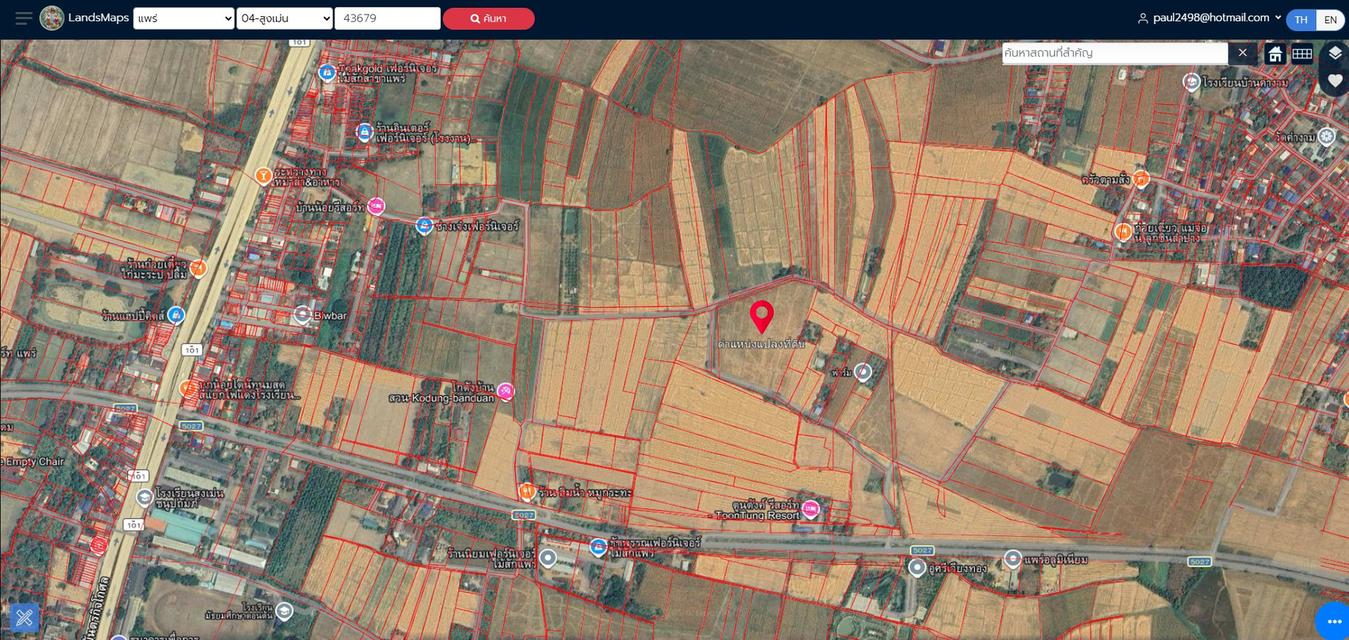This screenshot has width=1349, height=640.
Task: Click the Empty Chair place label
Action: 33,461
